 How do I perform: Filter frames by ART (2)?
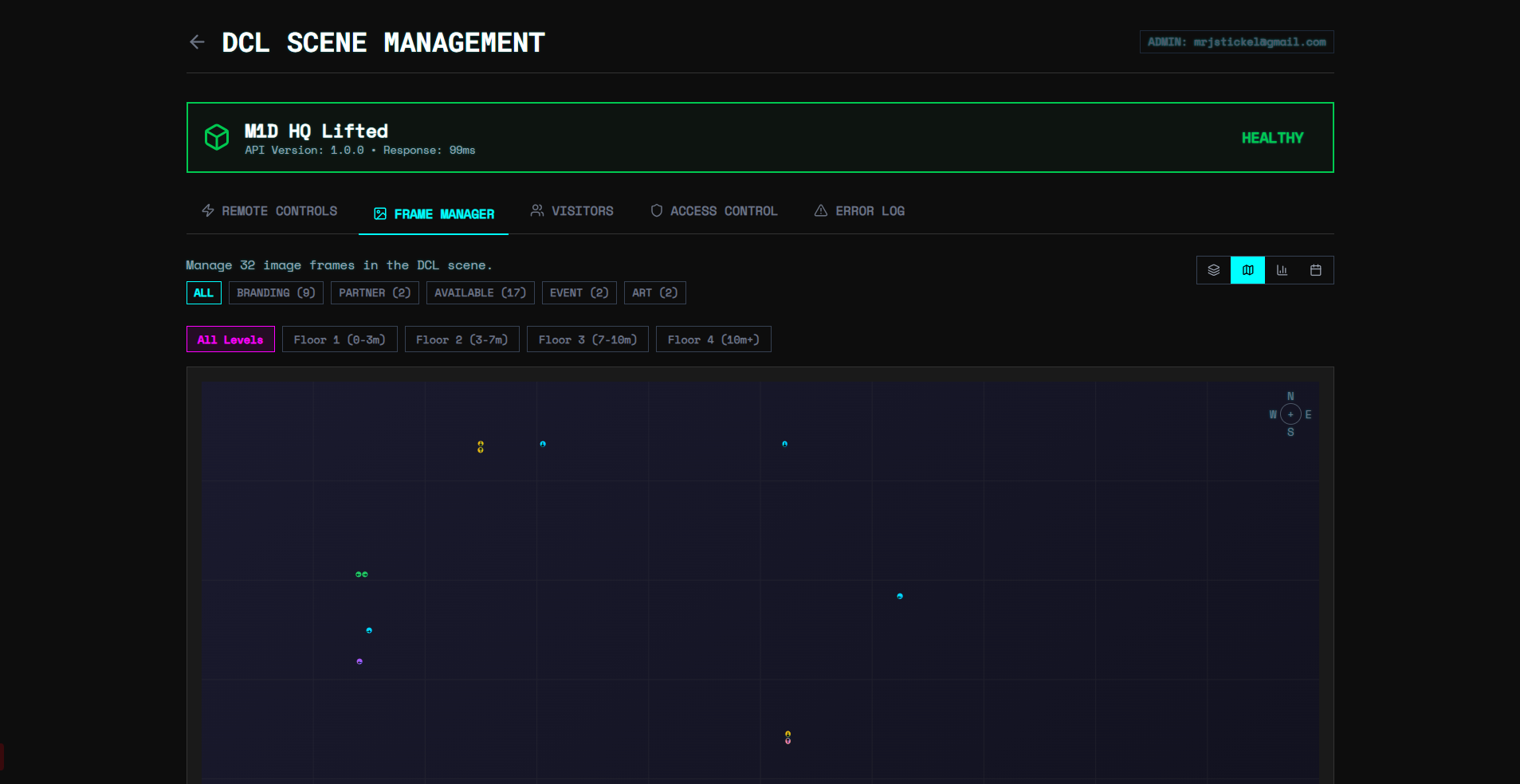click(x=654, y=293)
